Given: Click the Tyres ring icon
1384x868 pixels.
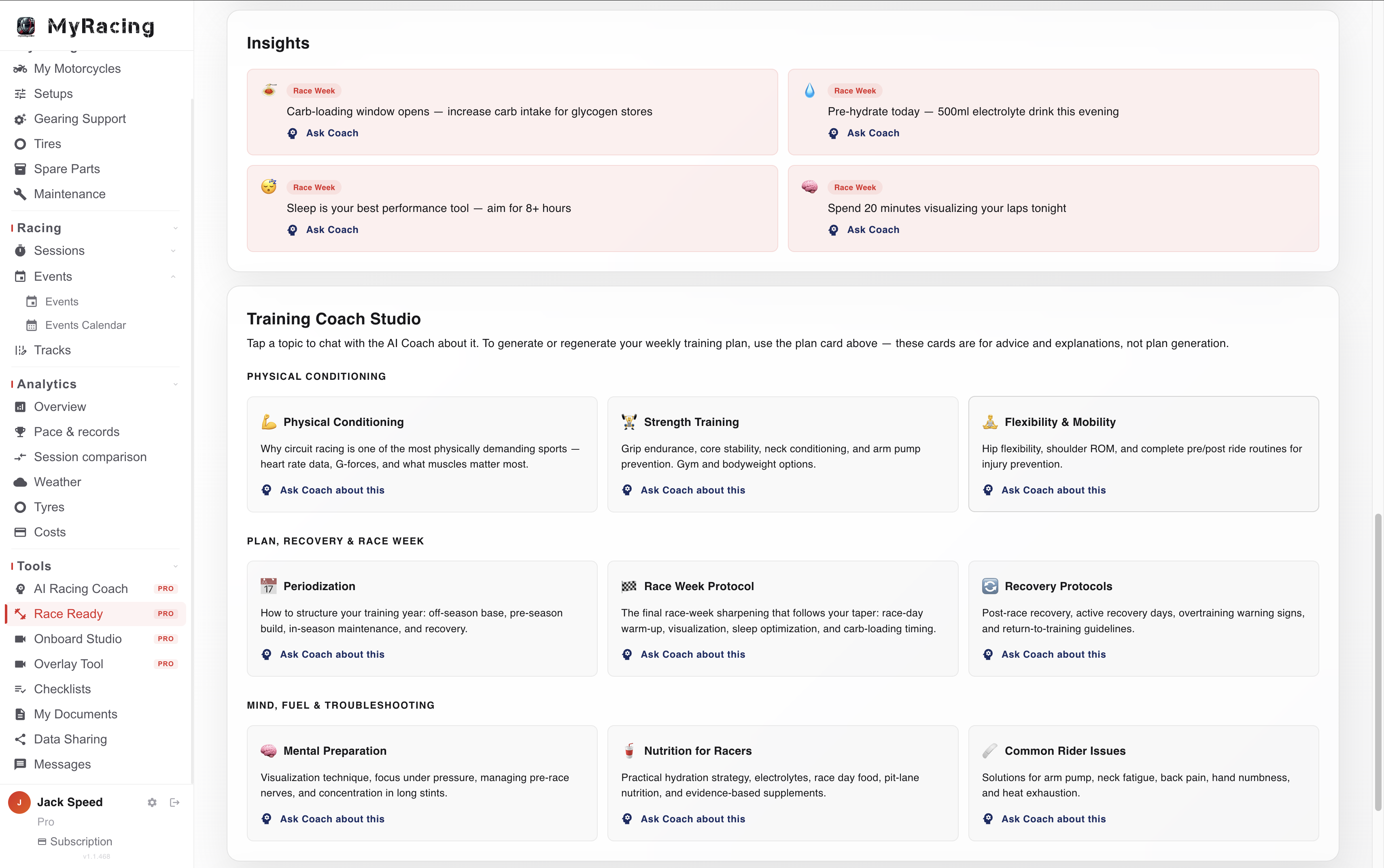Looking at the screenshot, I should point(20,508).
